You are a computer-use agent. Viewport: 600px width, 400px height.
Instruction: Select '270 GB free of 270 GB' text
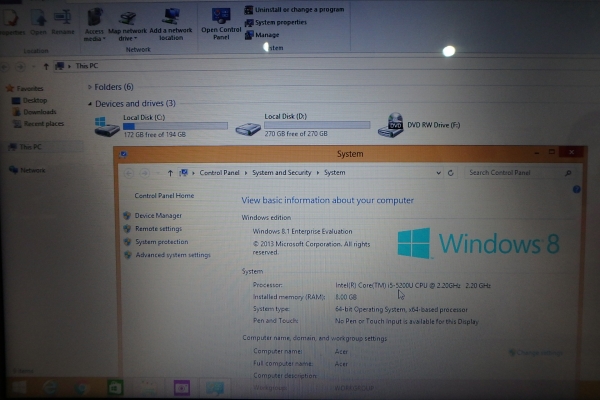coord(296,134)
